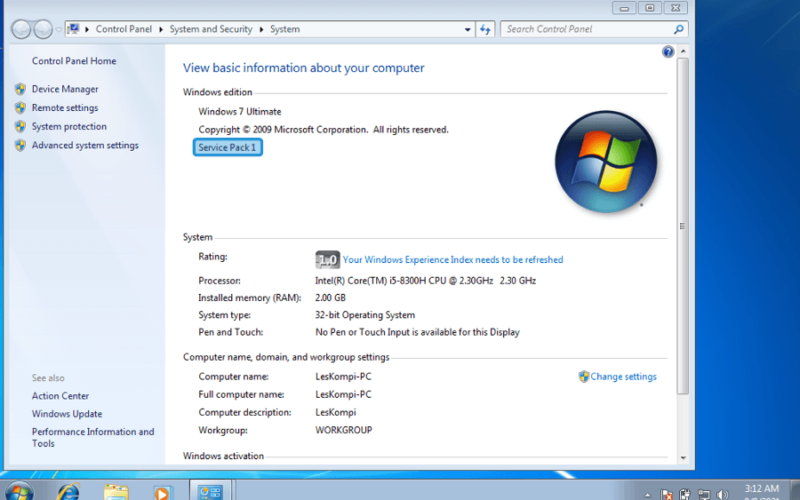Screen dimensions: 800x500
Task: Click the scrollbar up arrow
Action: coord(683,52)
